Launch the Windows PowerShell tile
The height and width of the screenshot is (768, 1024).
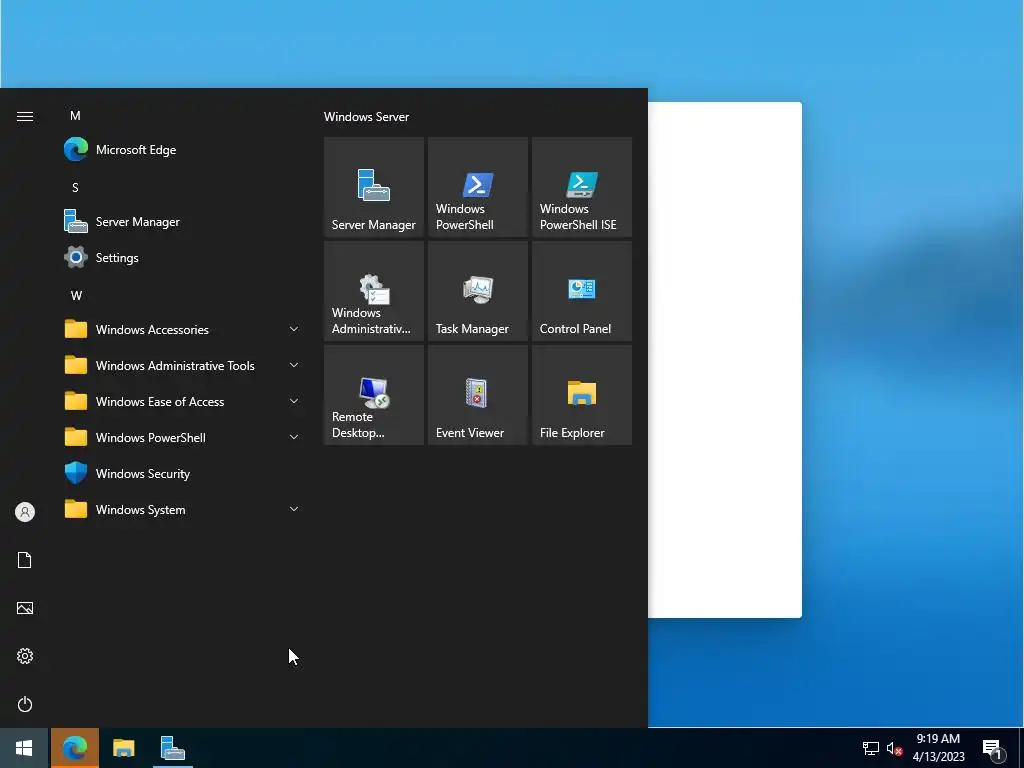[x=477, y=187]
